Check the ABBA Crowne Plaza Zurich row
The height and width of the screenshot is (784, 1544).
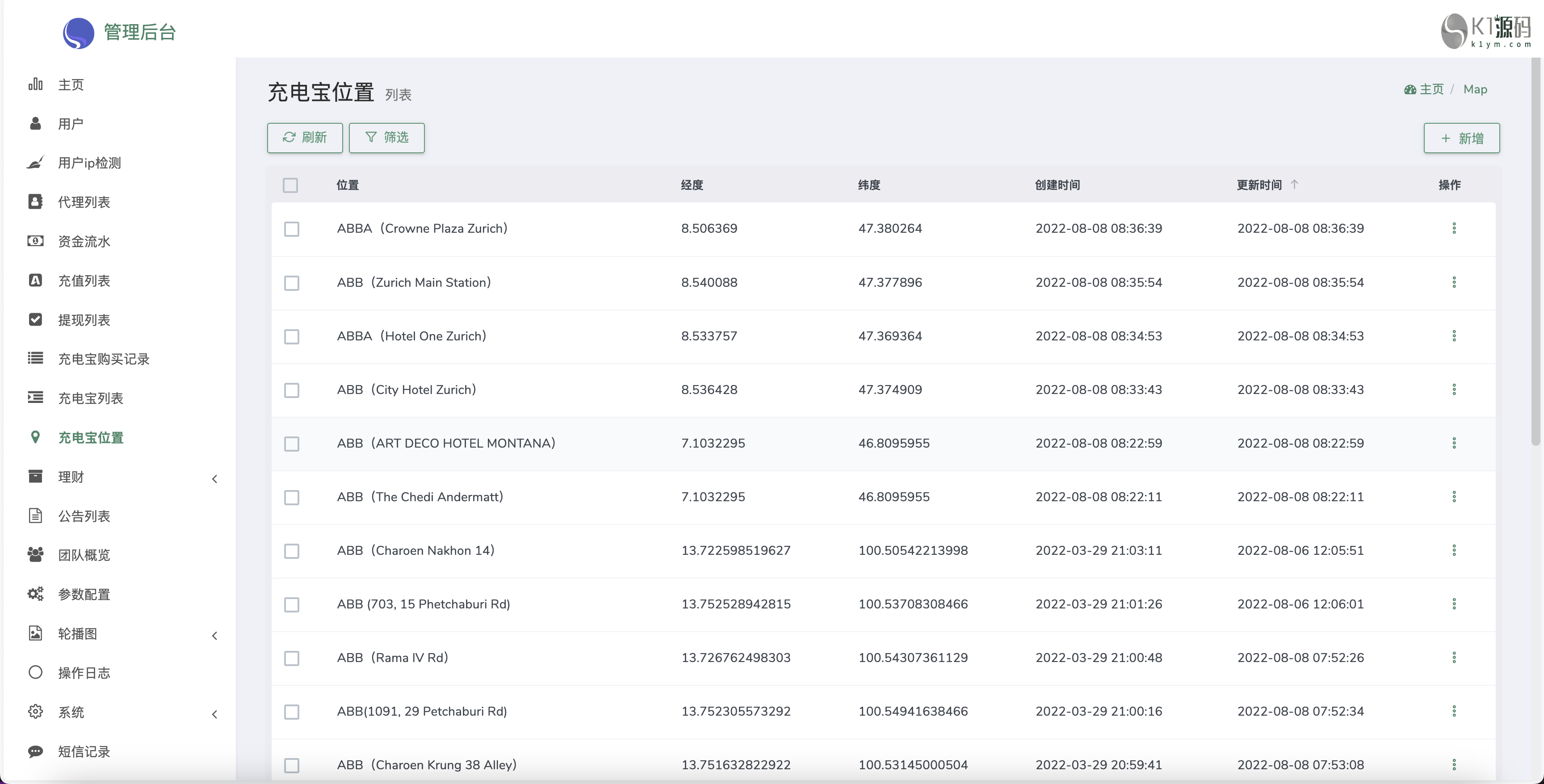[292, 229]
